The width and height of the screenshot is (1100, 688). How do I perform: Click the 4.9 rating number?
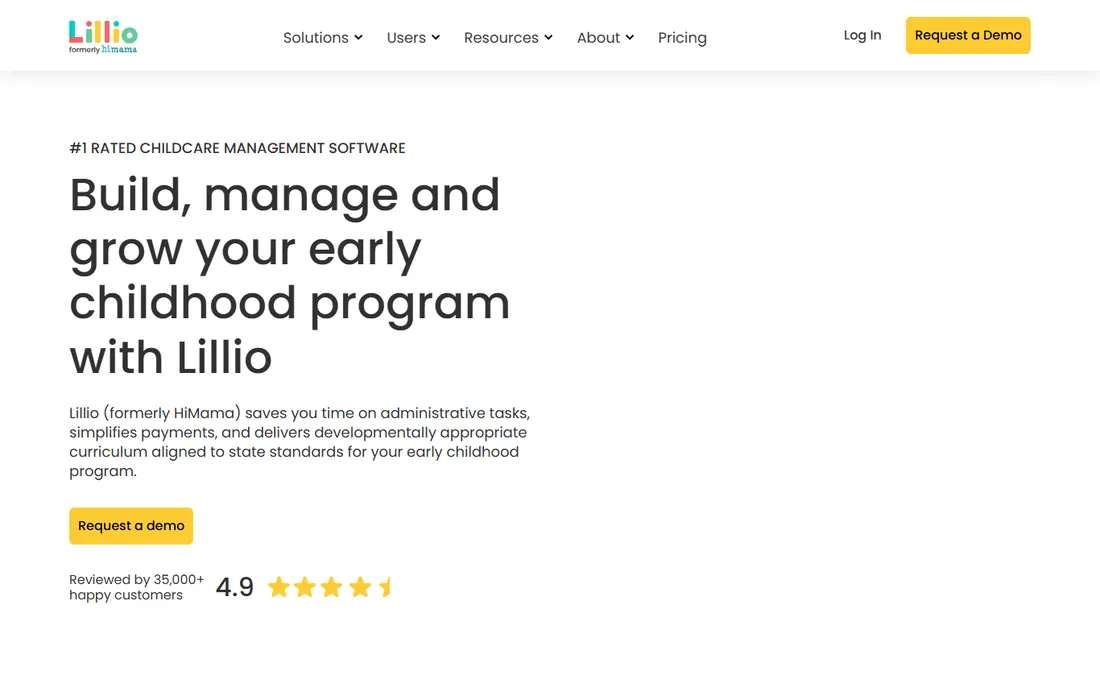click(234, 587)
